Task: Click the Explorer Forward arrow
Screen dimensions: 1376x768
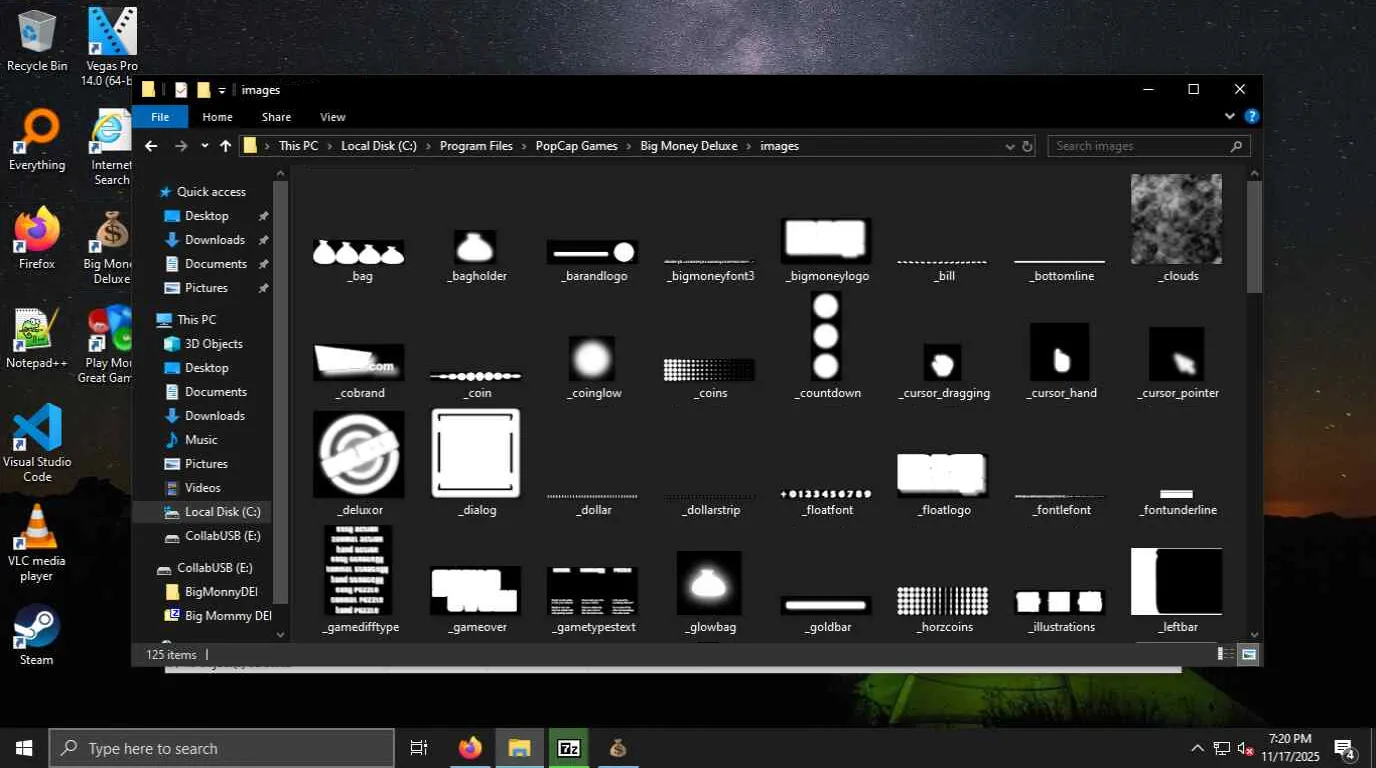Action: coord(181,146)
